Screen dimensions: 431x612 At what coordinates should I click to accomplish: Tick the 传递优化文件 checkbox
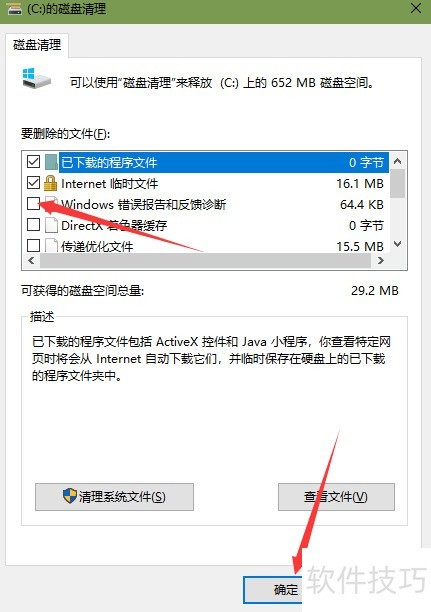33,246
